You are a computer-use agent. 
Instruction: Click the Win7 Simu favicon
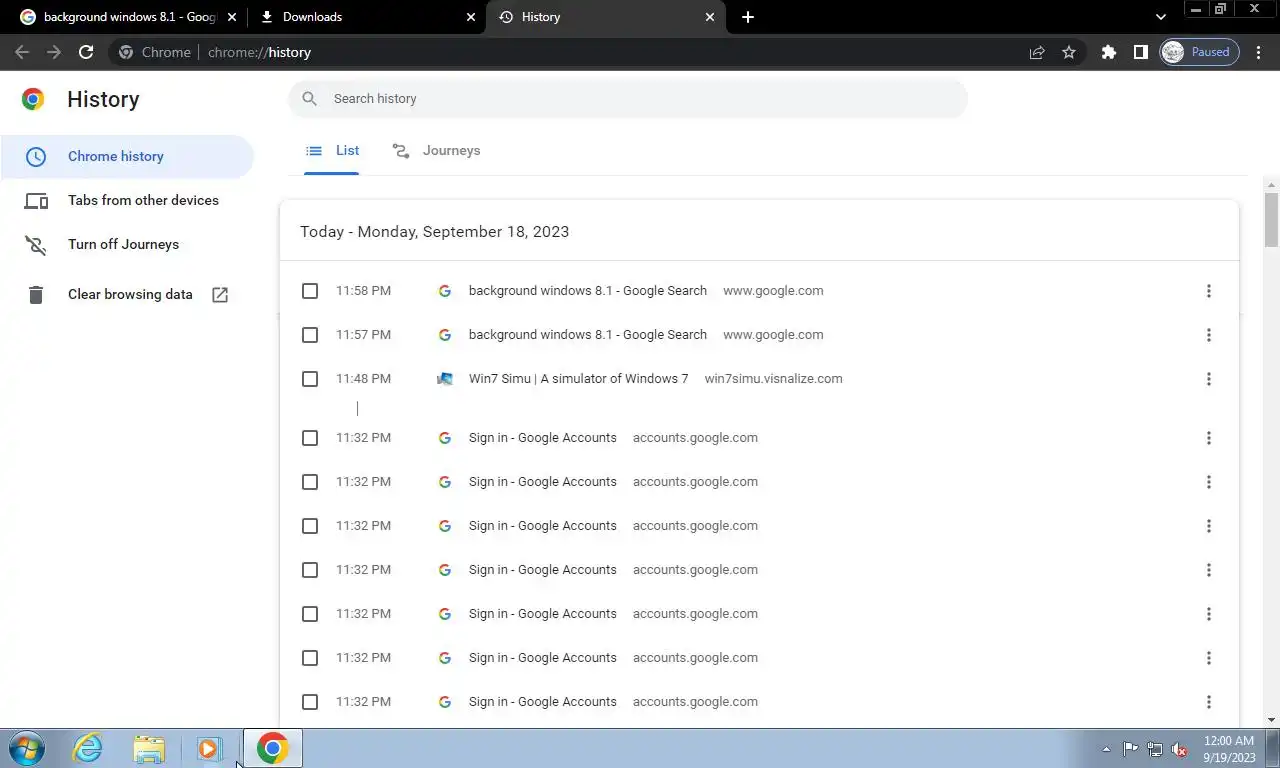click(445, 379)
